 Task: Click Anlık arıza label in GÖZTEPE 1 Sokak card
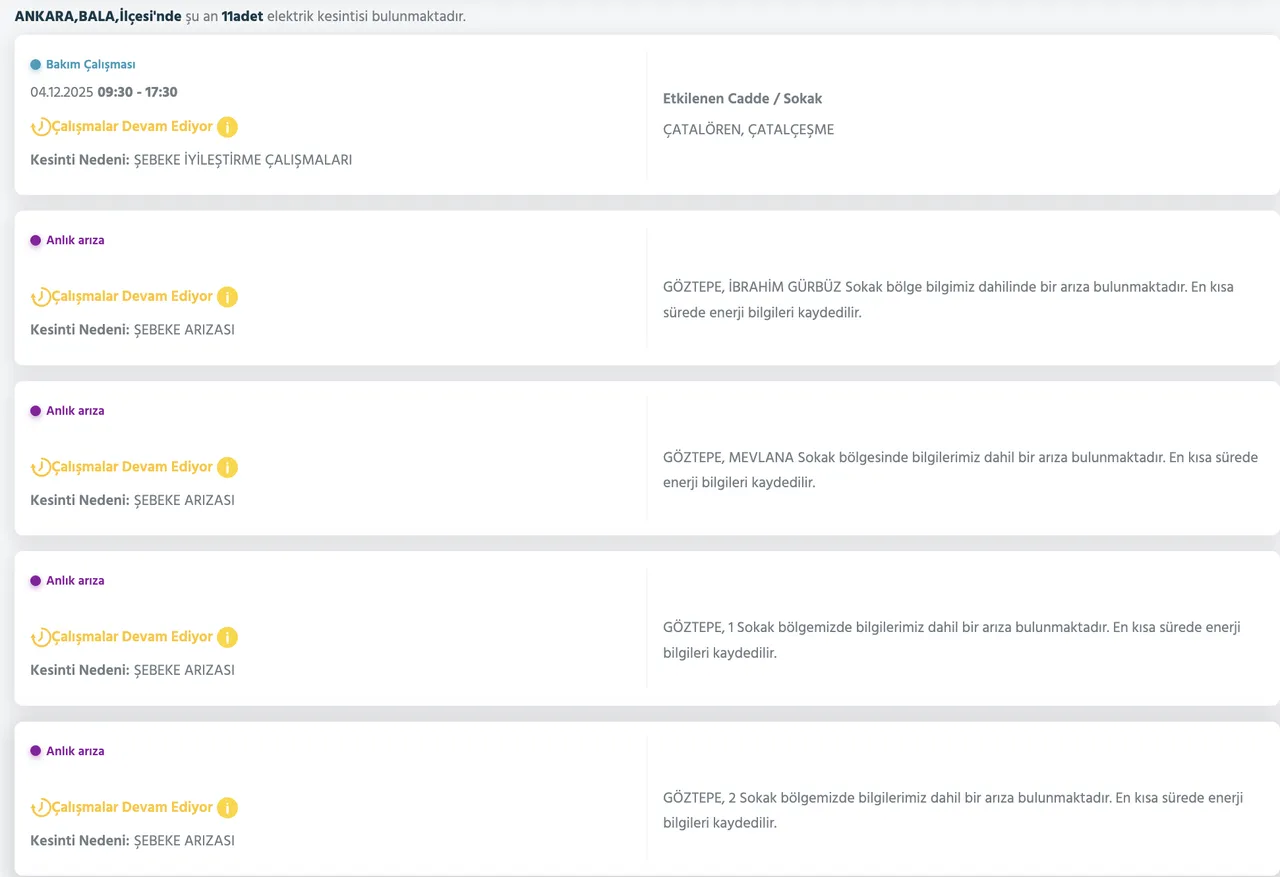coord(75,581)
